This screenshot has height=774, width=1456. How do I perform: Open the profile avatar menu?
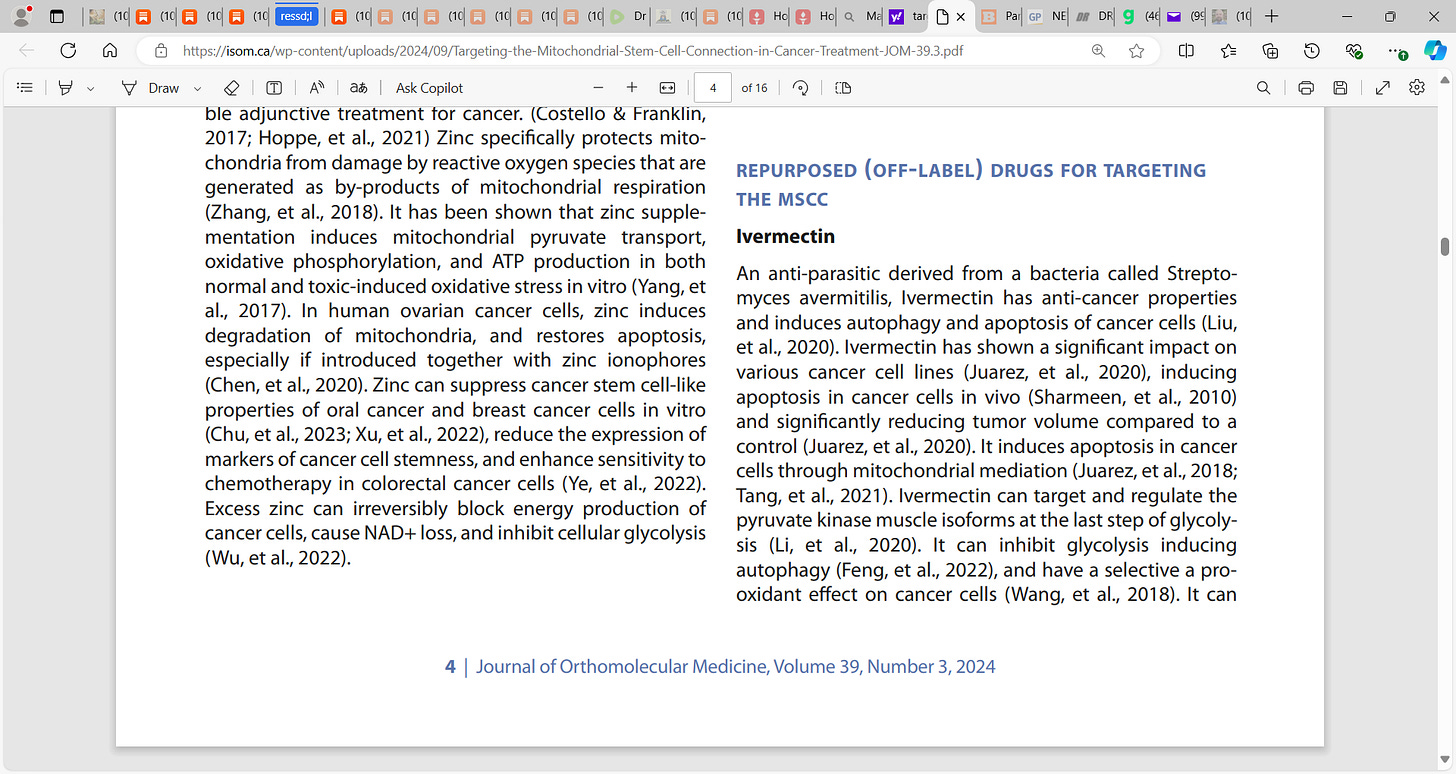[21, 16]
